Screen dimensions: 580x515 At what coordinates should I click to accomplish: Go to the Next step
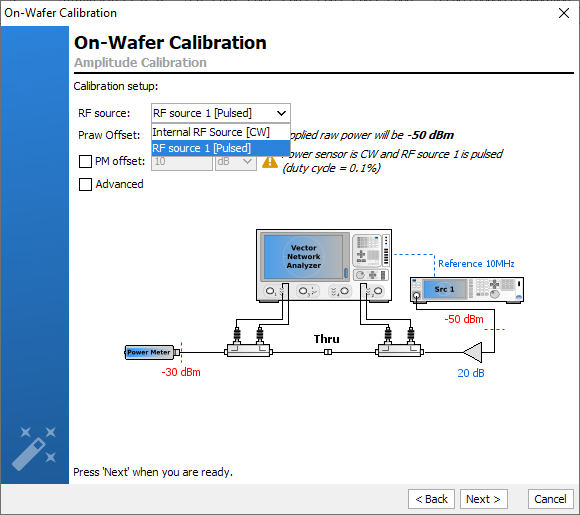pyautogui.click(x=483, y=499)
